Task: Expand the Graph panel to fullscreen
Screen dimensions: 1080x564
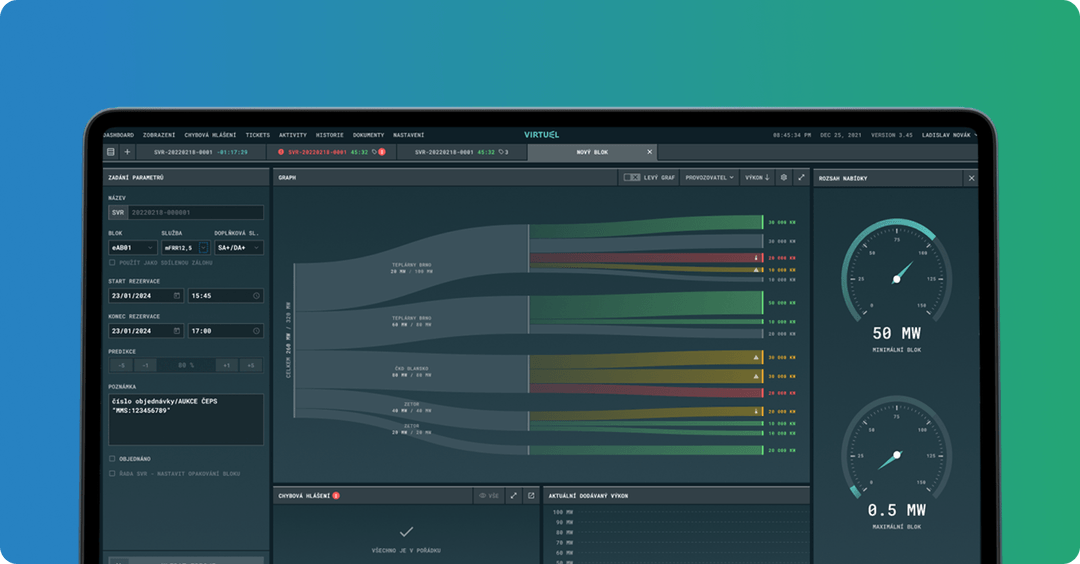Action: pos(801,178)
